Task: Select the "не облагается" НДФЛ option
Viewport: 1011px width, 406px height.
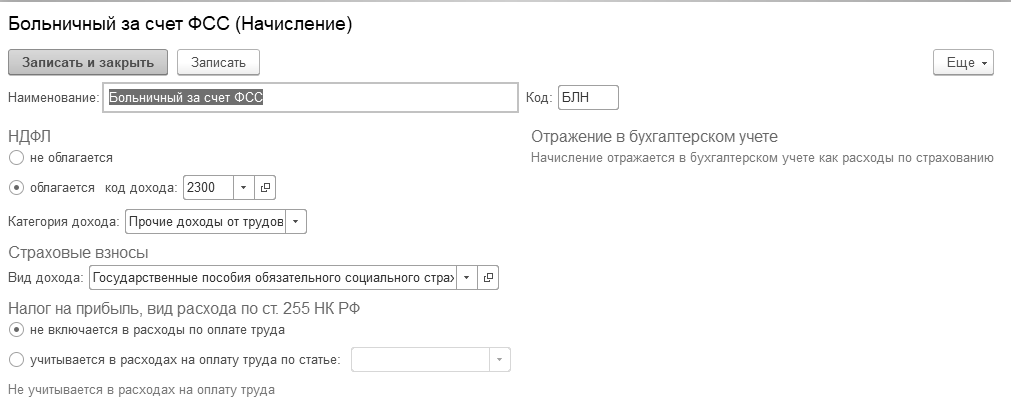Action: [16, 158]
